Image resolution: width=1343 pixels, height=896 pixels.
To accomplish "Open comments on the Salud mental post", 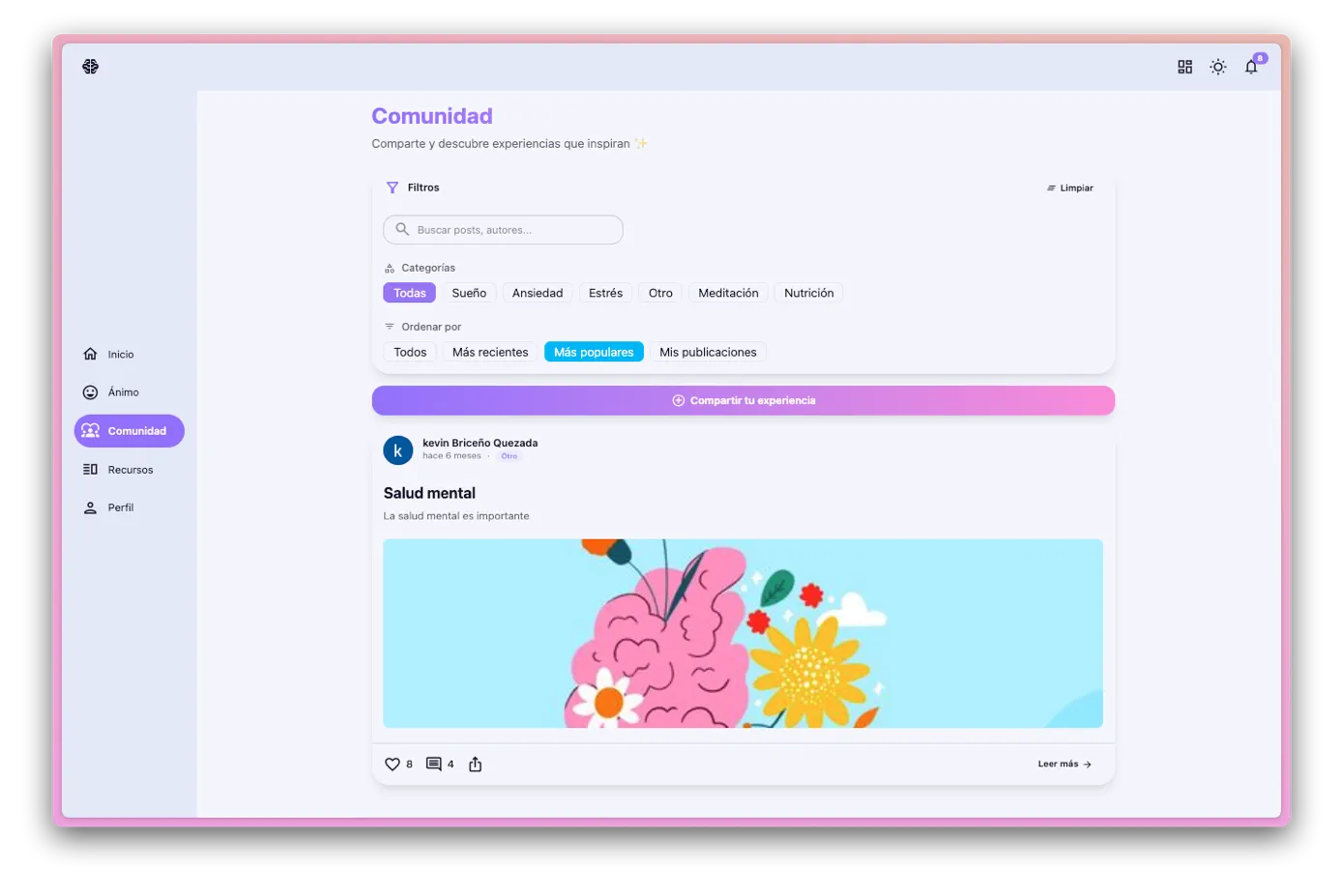I will click(x=434, y=765).
